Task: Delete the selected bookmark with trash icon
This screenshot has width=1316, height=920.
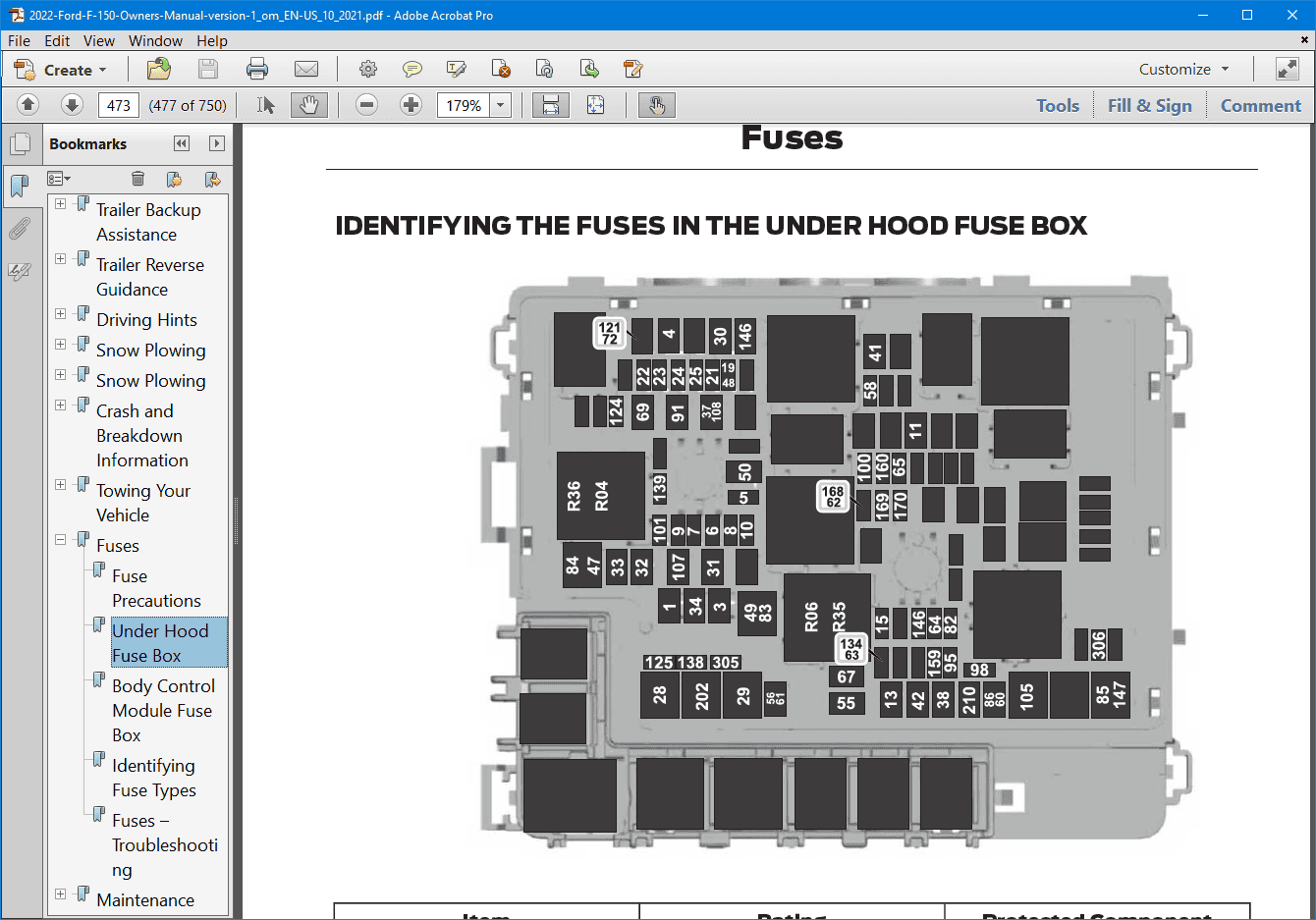Action: click(137, 179)
